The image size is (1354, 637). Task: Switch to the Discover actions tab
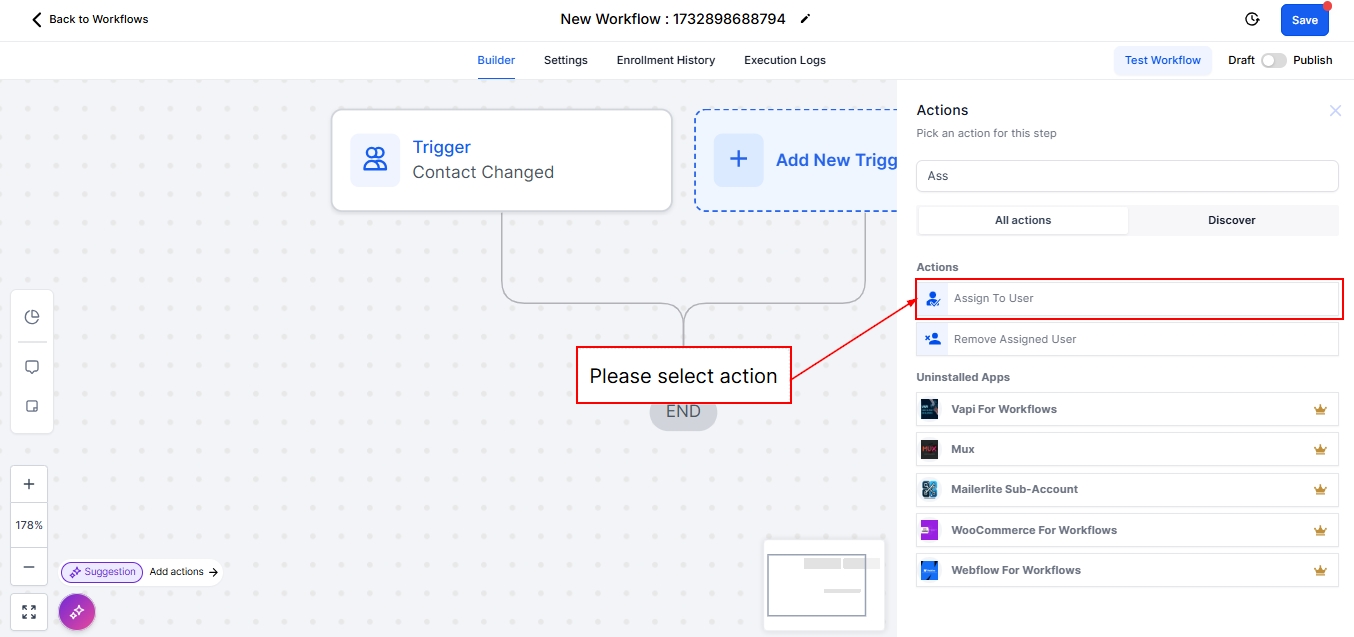(x=1231, y=220)
